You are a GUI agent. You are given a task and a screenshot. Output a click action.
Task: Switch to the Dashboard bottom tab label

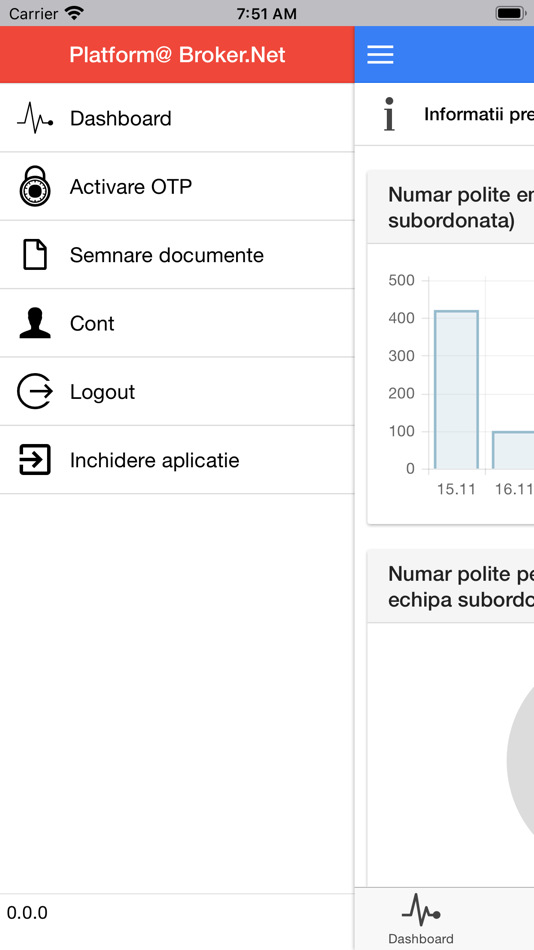[421, 939]
